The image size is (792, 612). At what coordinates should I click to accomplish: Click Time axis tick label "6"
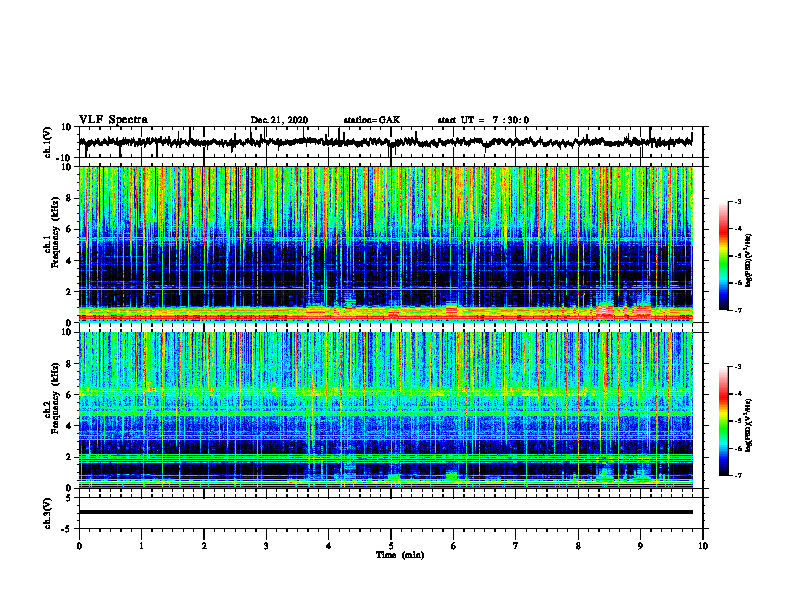coord(454,546)
